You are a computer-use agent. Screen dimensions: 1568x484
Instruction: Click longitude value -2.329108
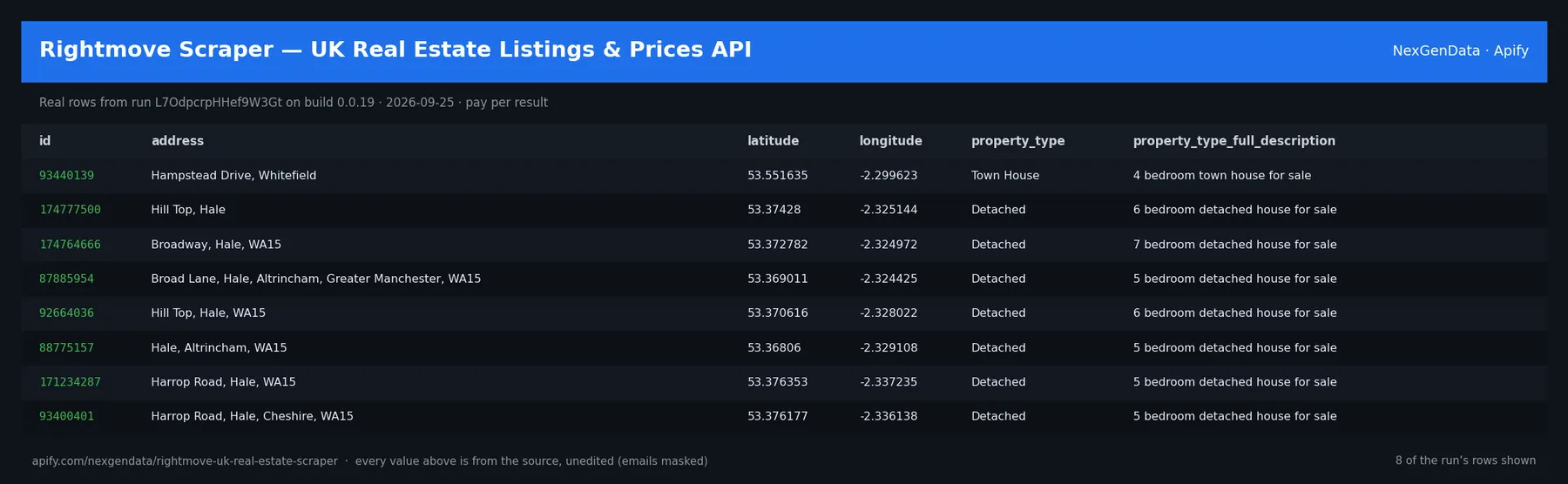click(x=889, y=348)
